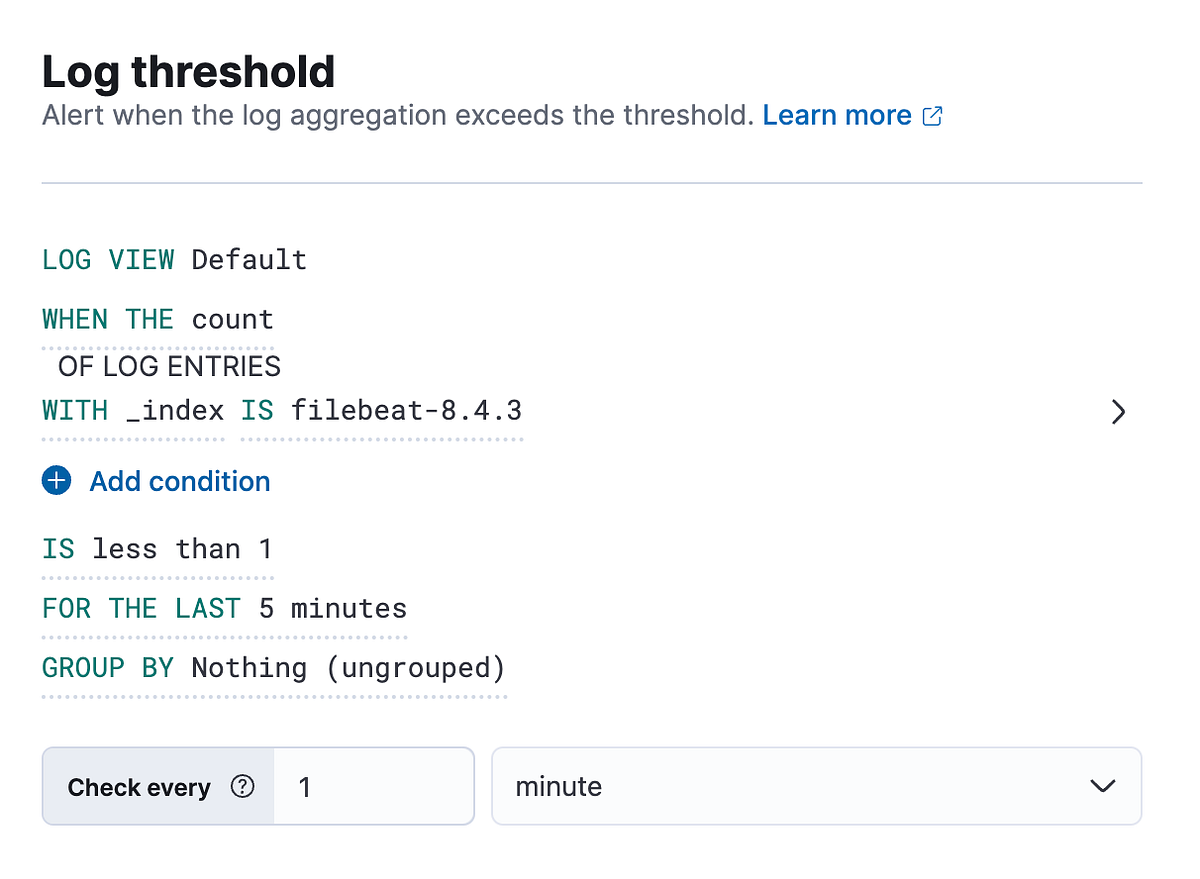Click the Check every label
Image resolution: width=1200 pixels, height=879 pixels.
(x=139, y=787)
